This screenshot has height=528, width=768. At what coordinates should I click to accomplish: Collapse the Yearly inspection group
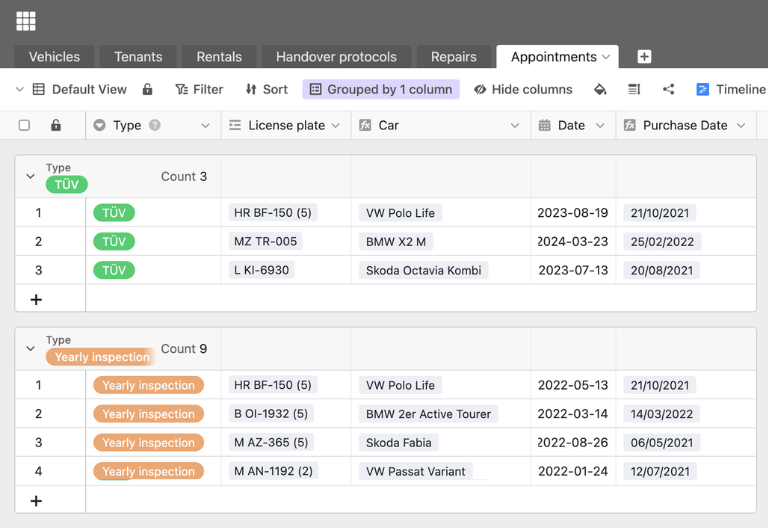[30, 349]
